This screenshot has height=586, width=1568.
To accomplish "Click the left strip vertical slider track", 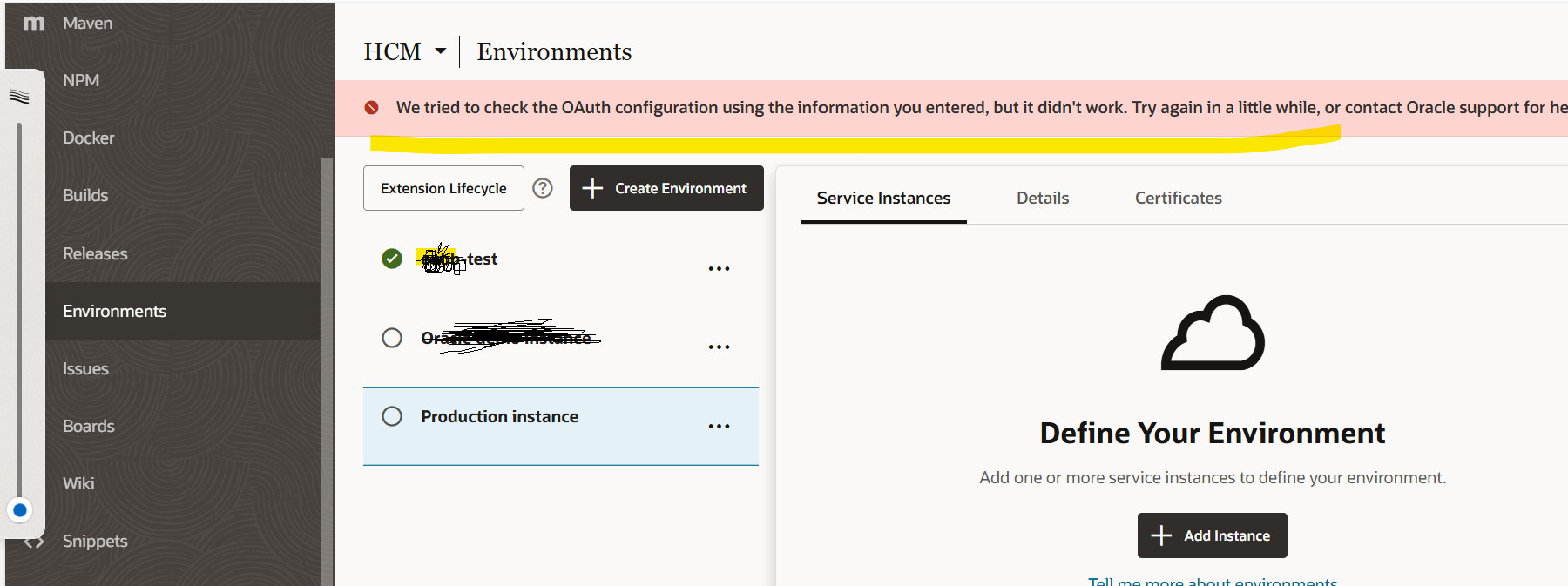I will (19, 309).
